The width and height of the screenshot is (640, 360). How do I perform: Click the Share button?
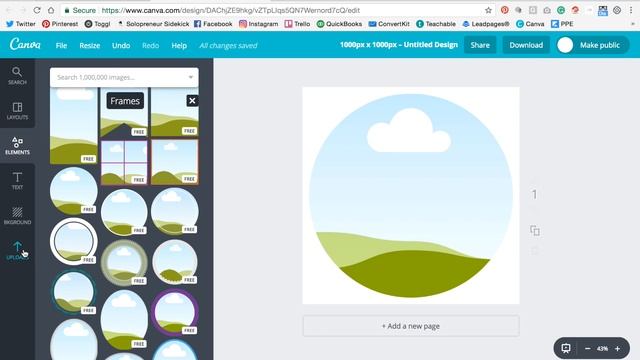coord(480,45)
